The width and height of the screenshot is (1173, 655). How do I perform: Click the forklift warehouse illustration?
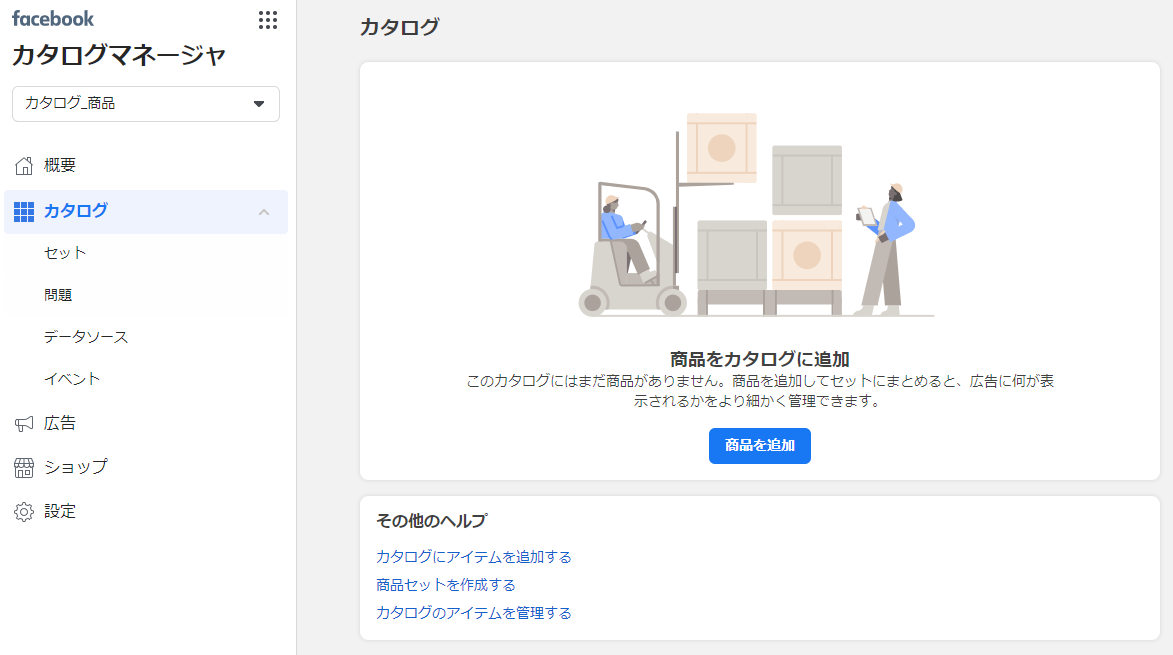coord(756,215)
